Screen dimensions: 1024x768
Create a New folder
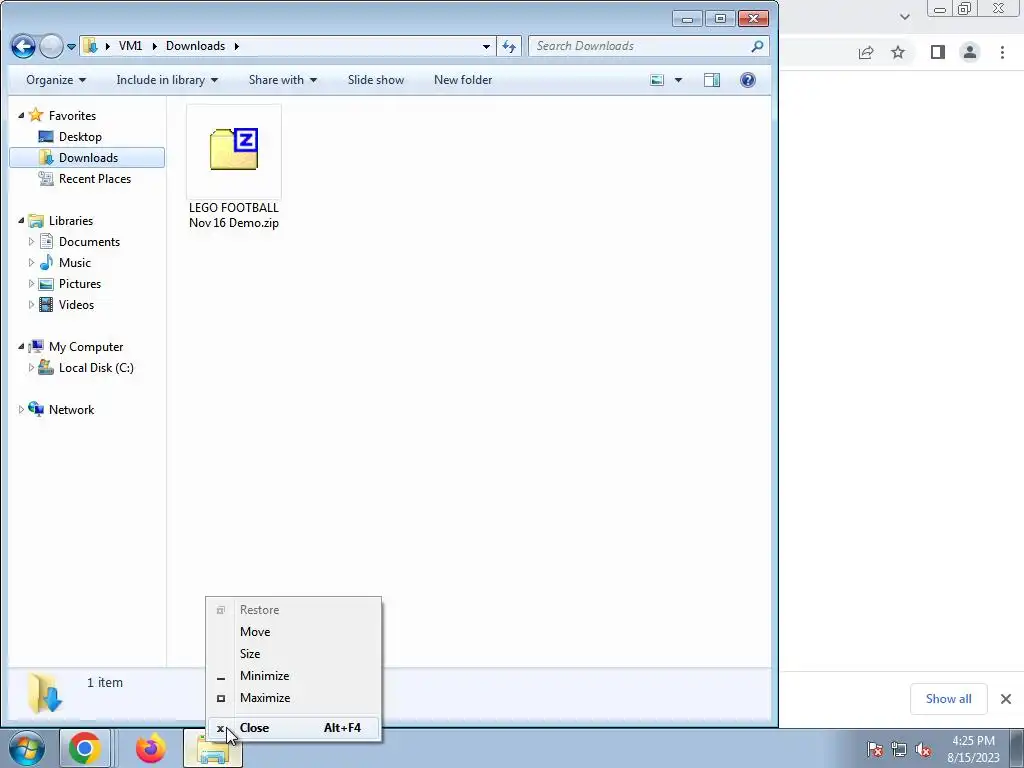(463, 80)
